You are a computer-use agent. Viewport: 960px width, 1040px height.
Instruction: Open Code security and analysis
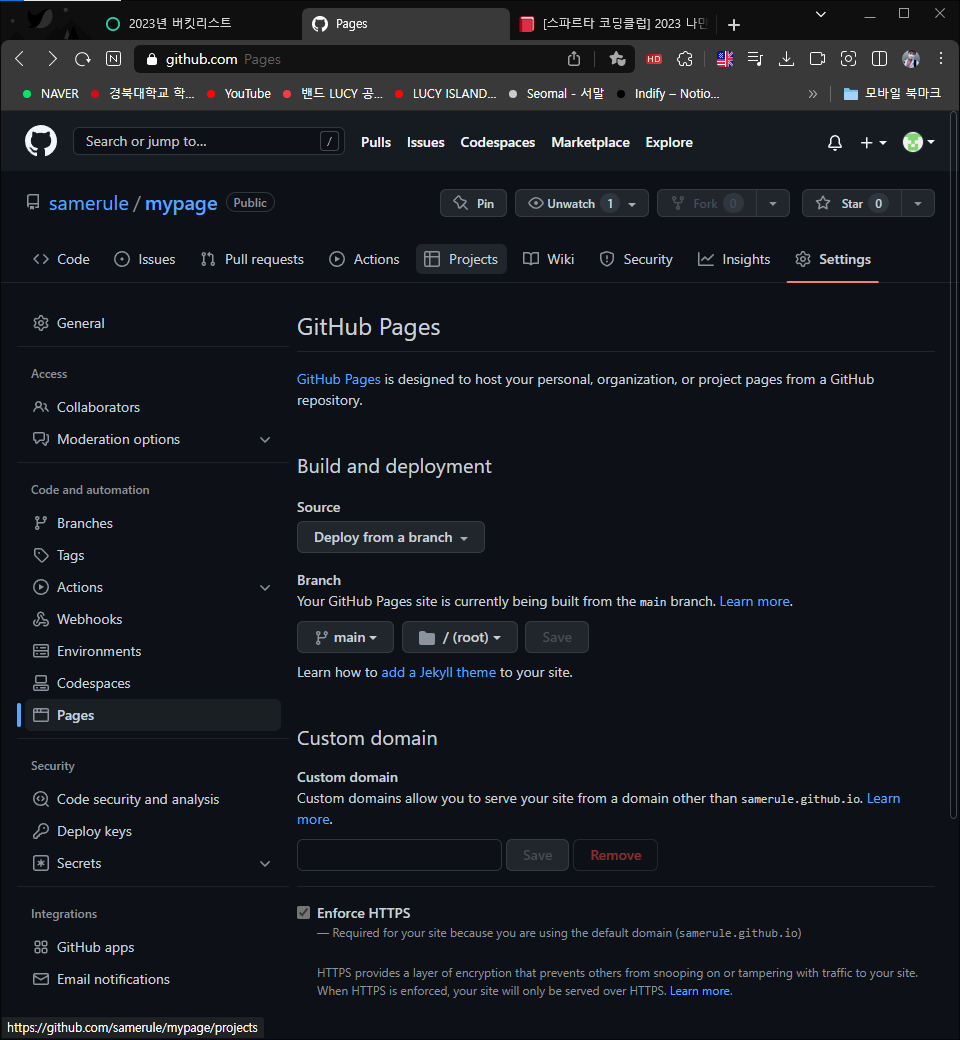click(x=153, y=799)
